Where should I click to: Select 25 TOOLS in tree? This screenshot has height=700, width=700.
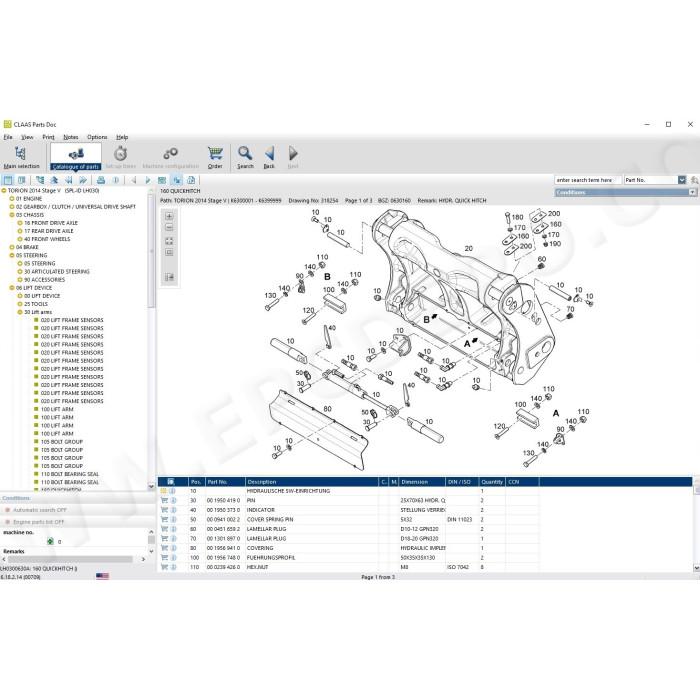pyautogui.click(x=36, y=304)
